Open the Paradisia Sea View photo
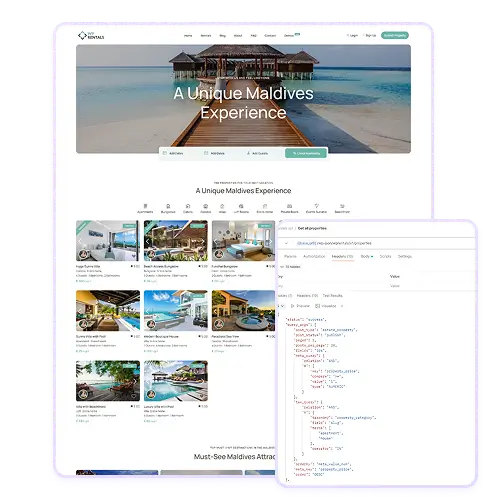Screen dimensions: 500x500 pyautogui.click(x=244, y=311)
